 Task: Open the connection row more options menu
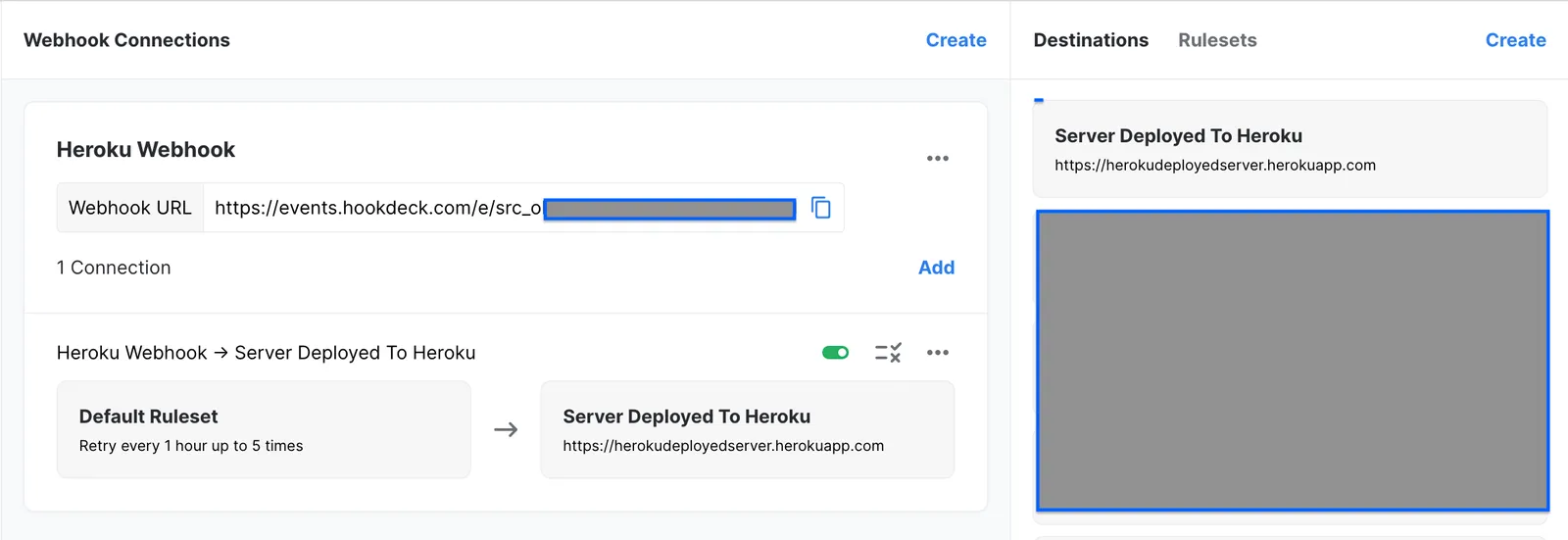point(938,353)
